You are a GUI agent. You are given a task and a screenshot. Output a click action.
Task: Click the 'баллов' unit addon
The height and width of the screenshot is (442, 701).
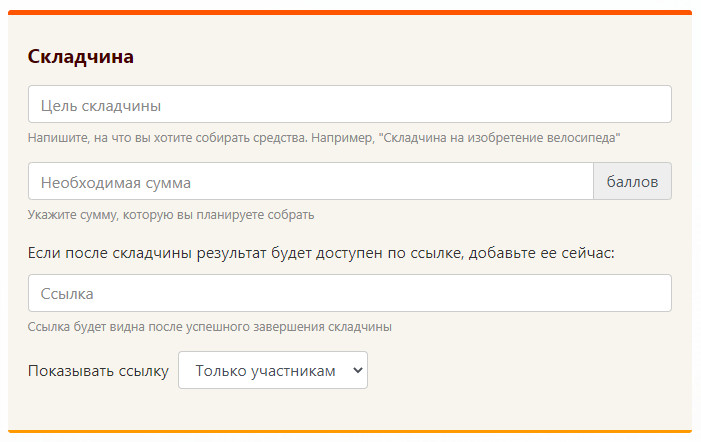click(x=632, y=181)
